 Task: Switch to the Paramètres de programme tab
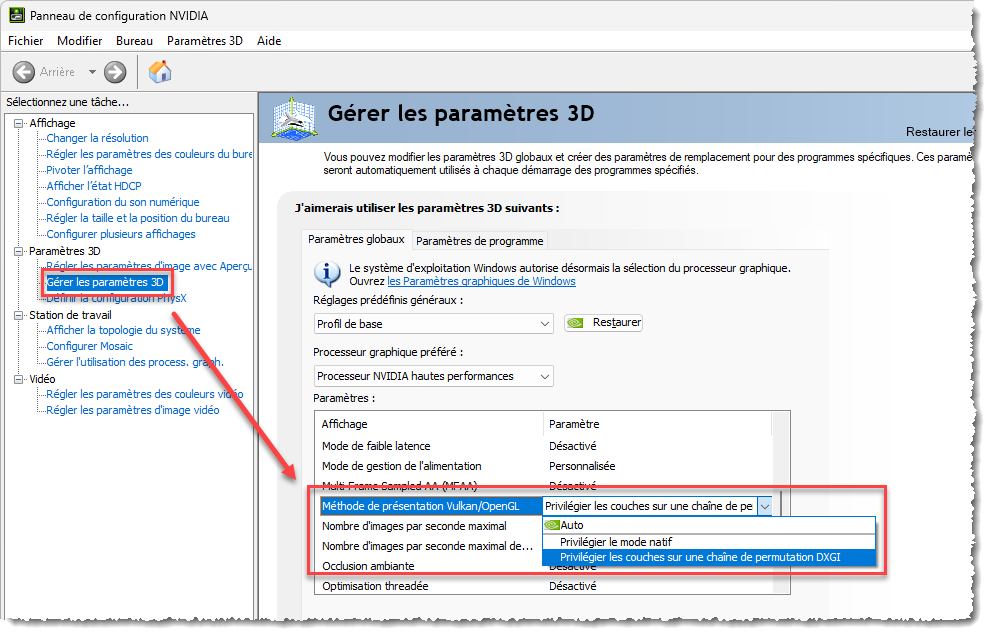click(480, 241)
